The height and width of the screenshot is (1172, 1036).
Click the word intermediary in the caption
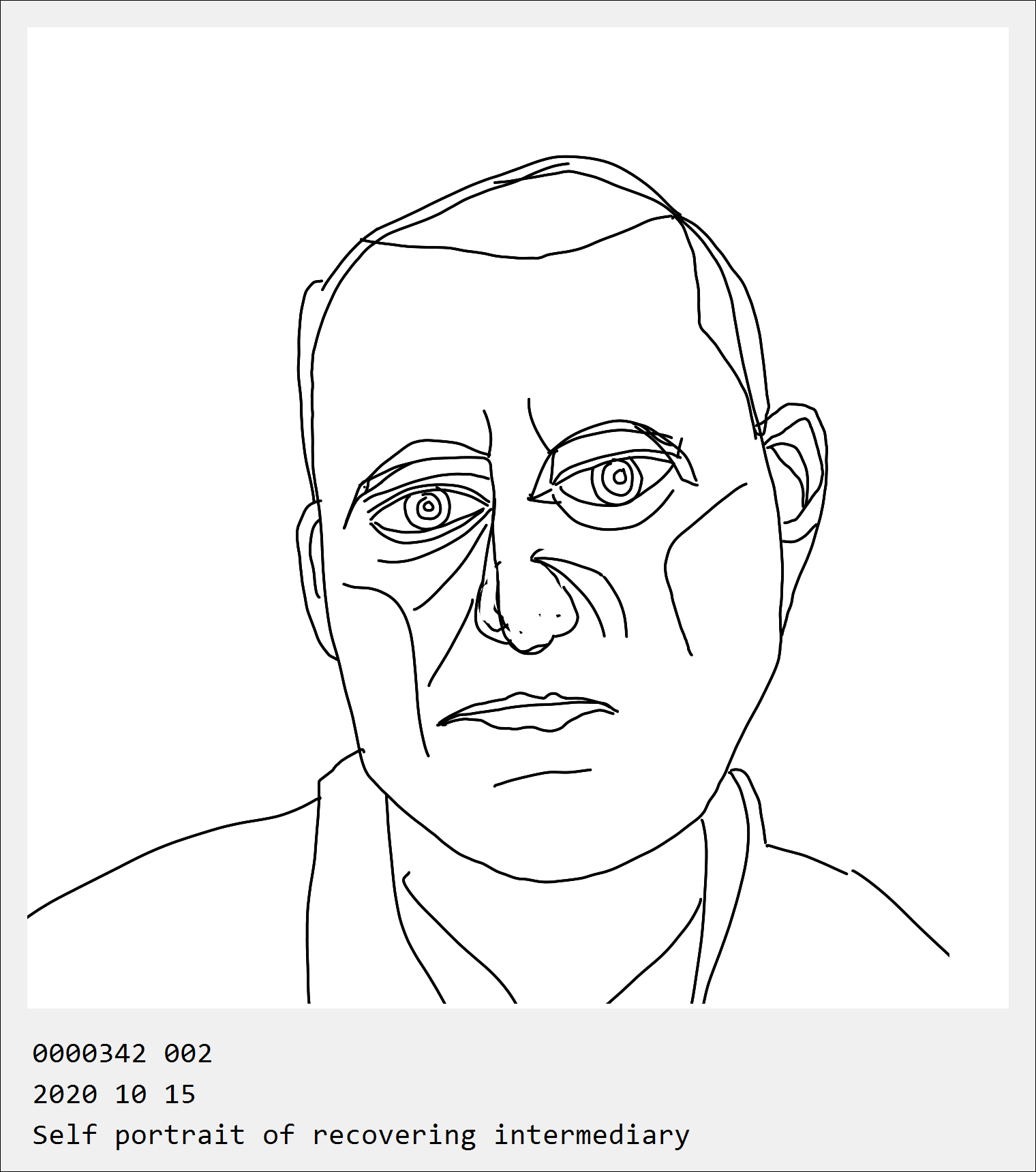(x=592, y=1136)
